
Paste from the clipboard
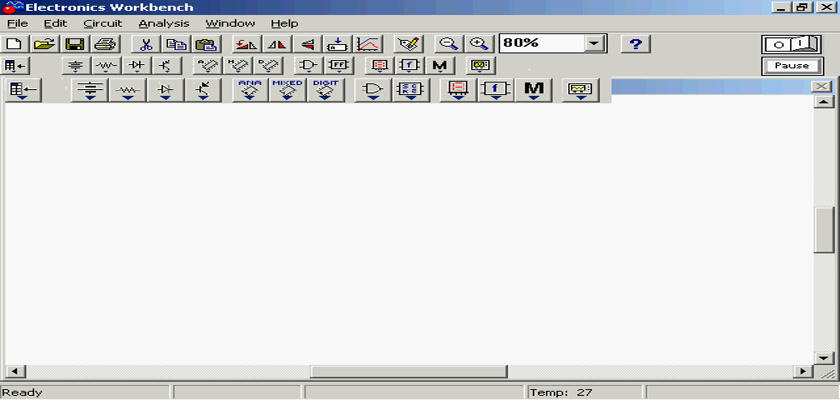pyautogui.click(x=206, y=44)
